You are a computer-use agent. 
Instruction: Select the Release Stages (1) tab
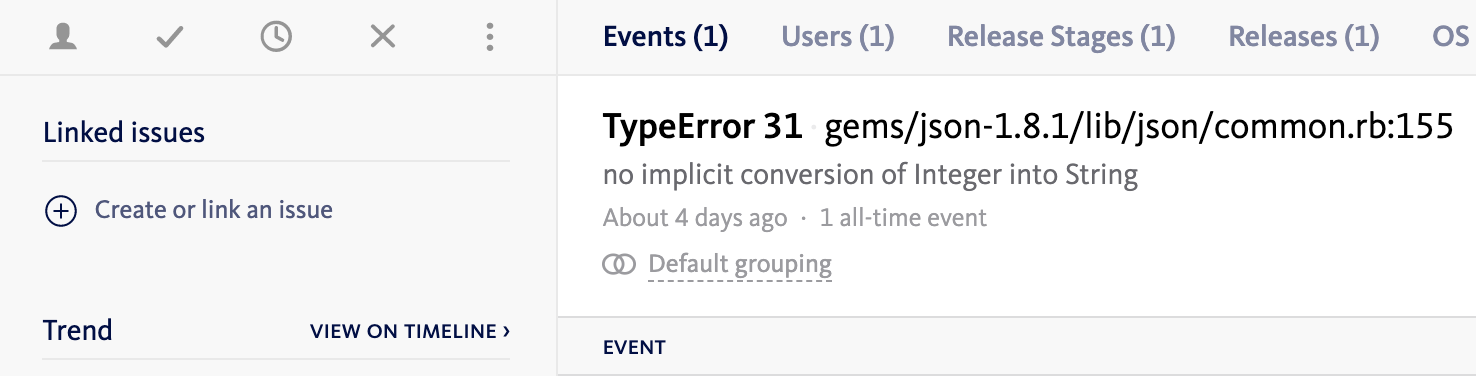[x=1061, y=37]
